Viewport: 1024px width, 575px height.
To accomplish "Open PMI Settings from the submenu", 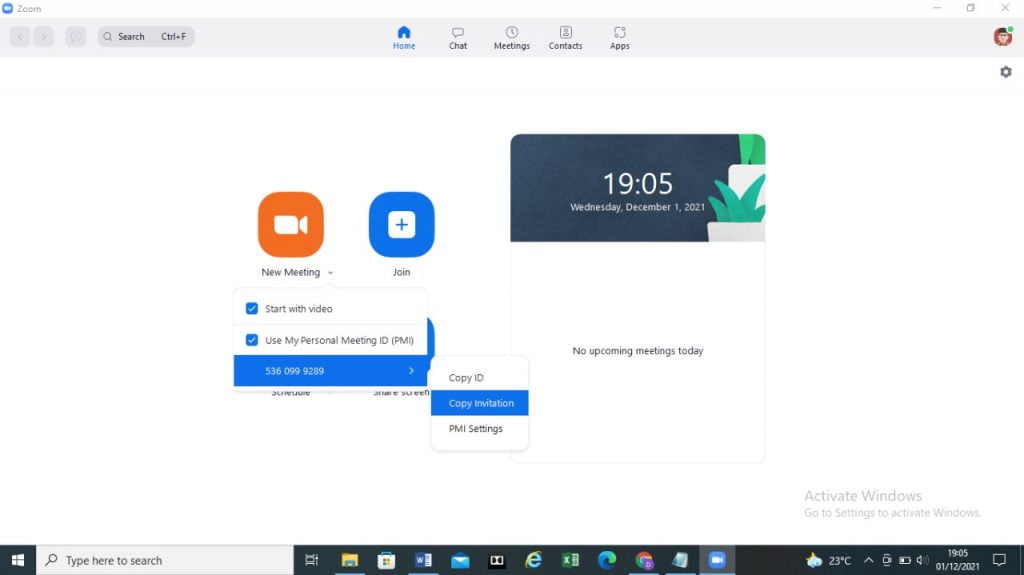I will (x=476, y=429).
